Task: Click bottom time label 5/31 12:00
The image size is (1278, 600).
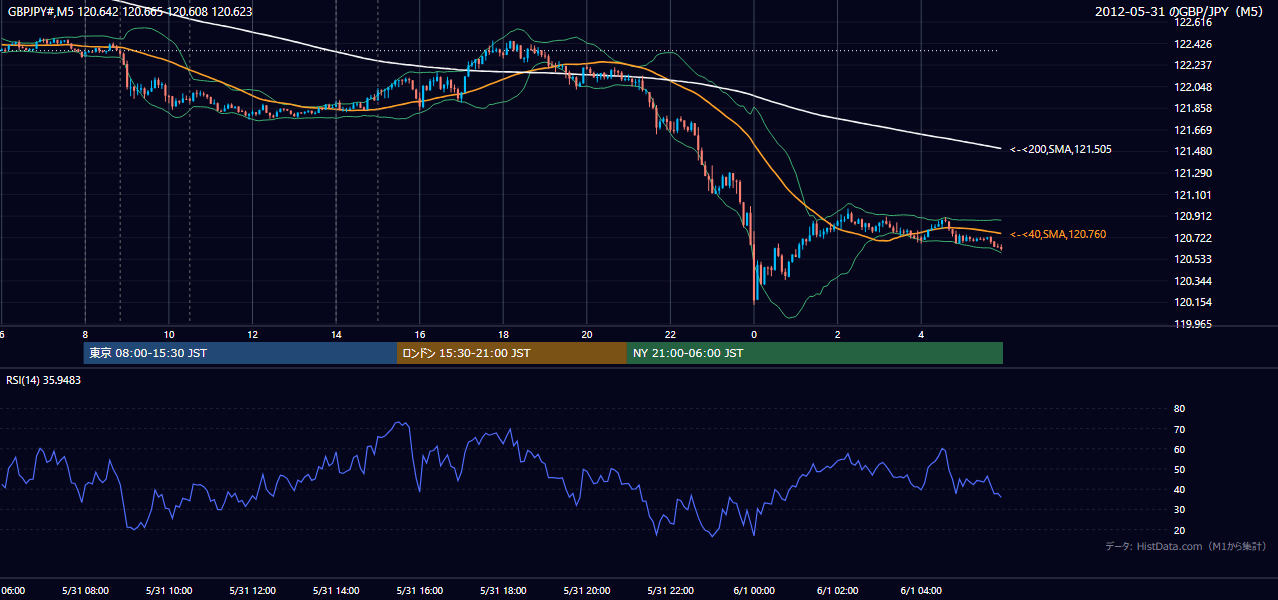Action: point(253,591)
